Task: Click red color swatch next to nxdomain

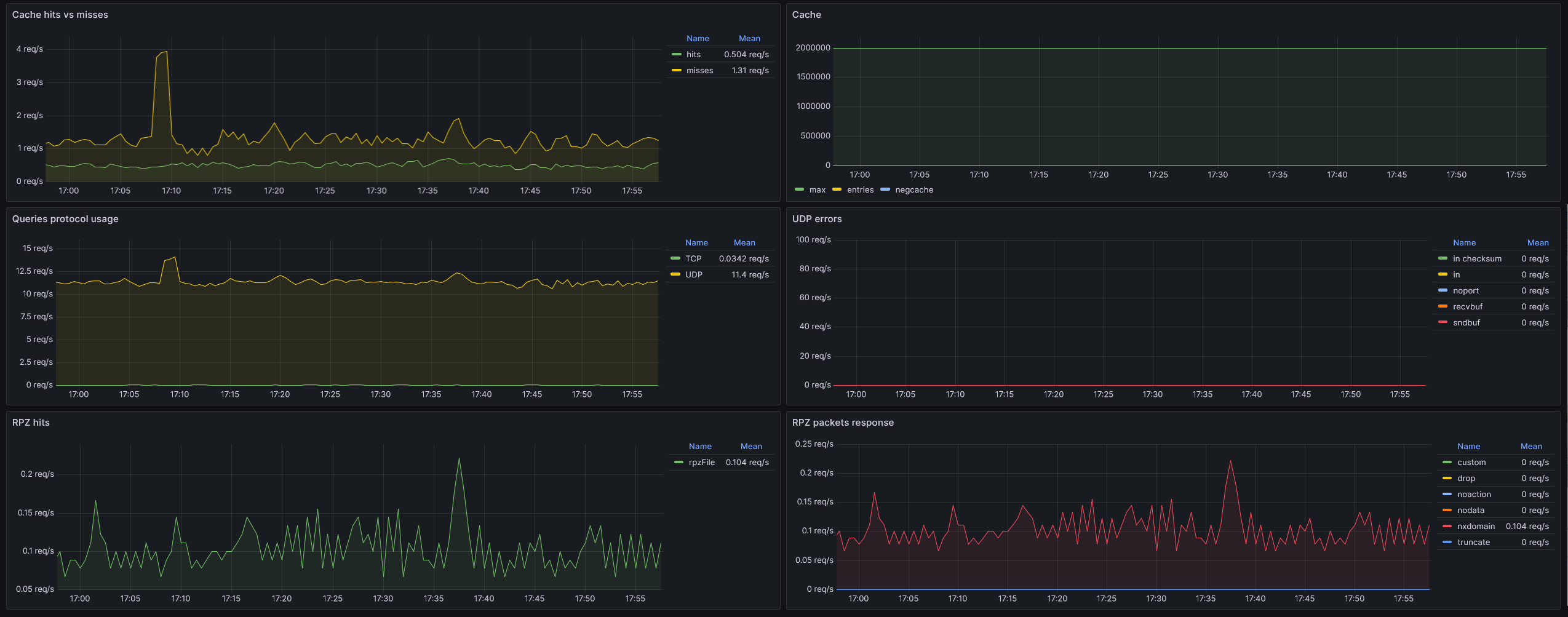Action: click(1447, 527)
